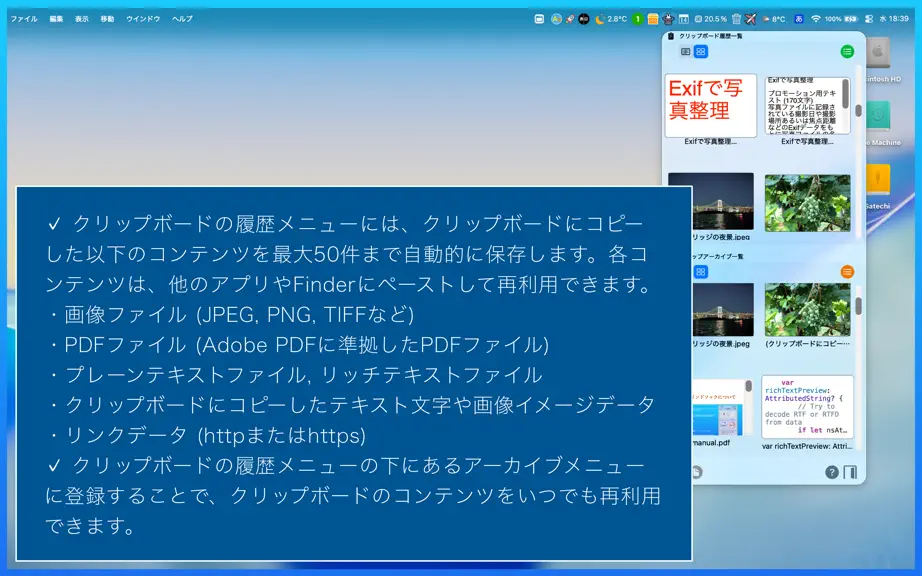Click the 18:39 date and time clock
Viewport: 922px width, 576px height.
tap(894, 19)
